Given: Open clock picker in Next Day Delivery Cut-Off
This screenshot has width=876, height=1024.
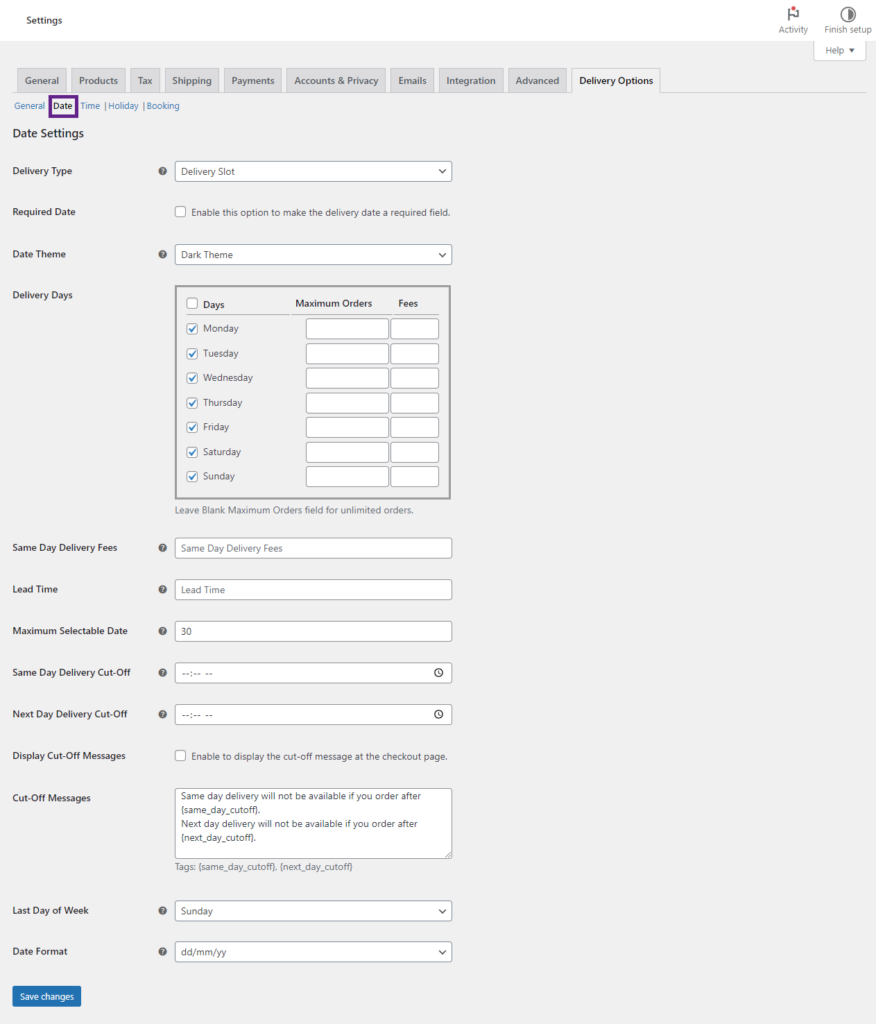Looking at the screenshot, I should [438, 714].
